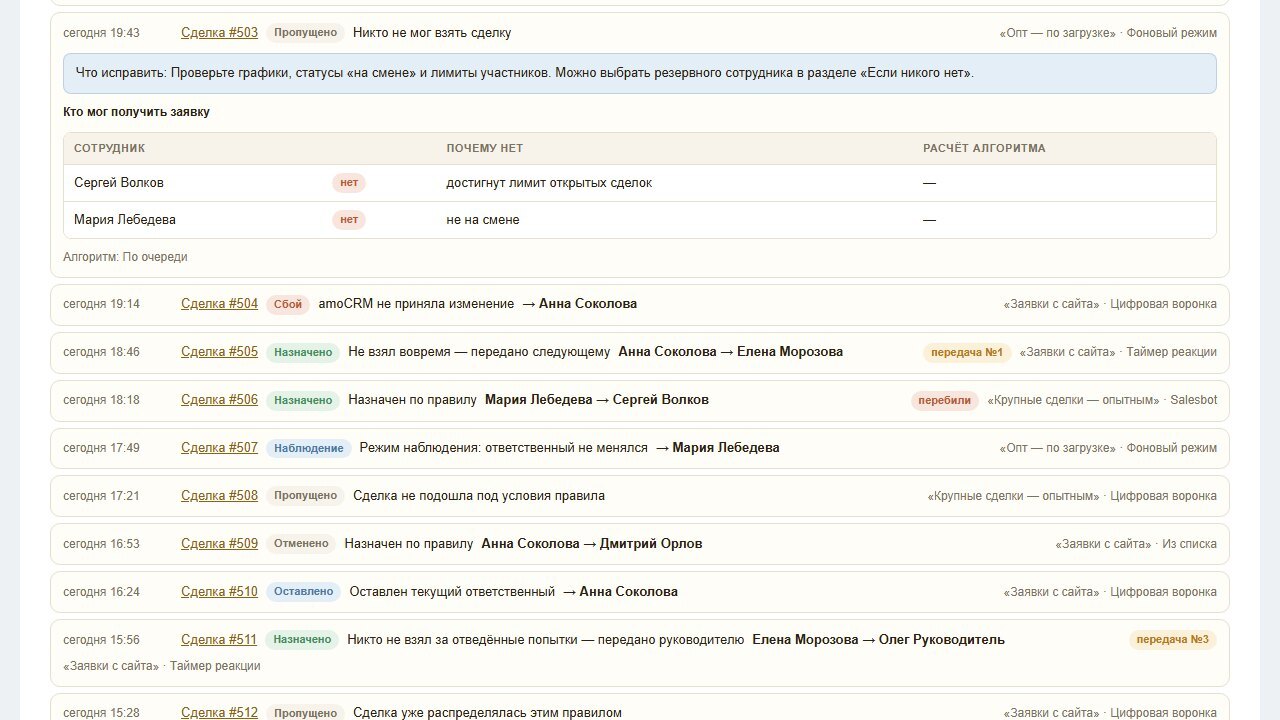Follow the Сделка #505 link
Viewport: 1280px width, 720px height.
click(x=219, y=352)
